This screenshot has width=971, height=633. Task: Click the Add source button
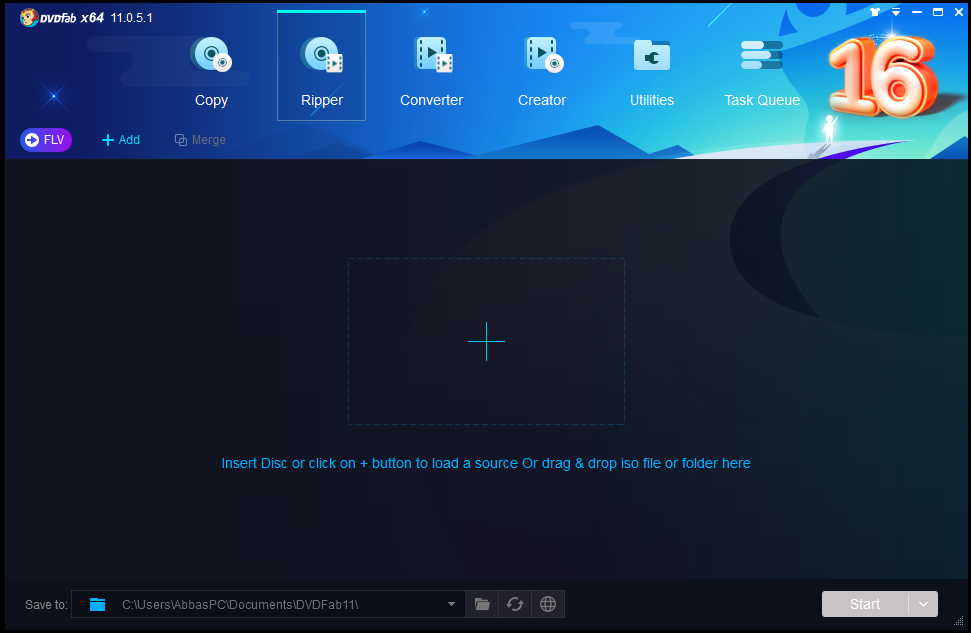click(121, 140)
